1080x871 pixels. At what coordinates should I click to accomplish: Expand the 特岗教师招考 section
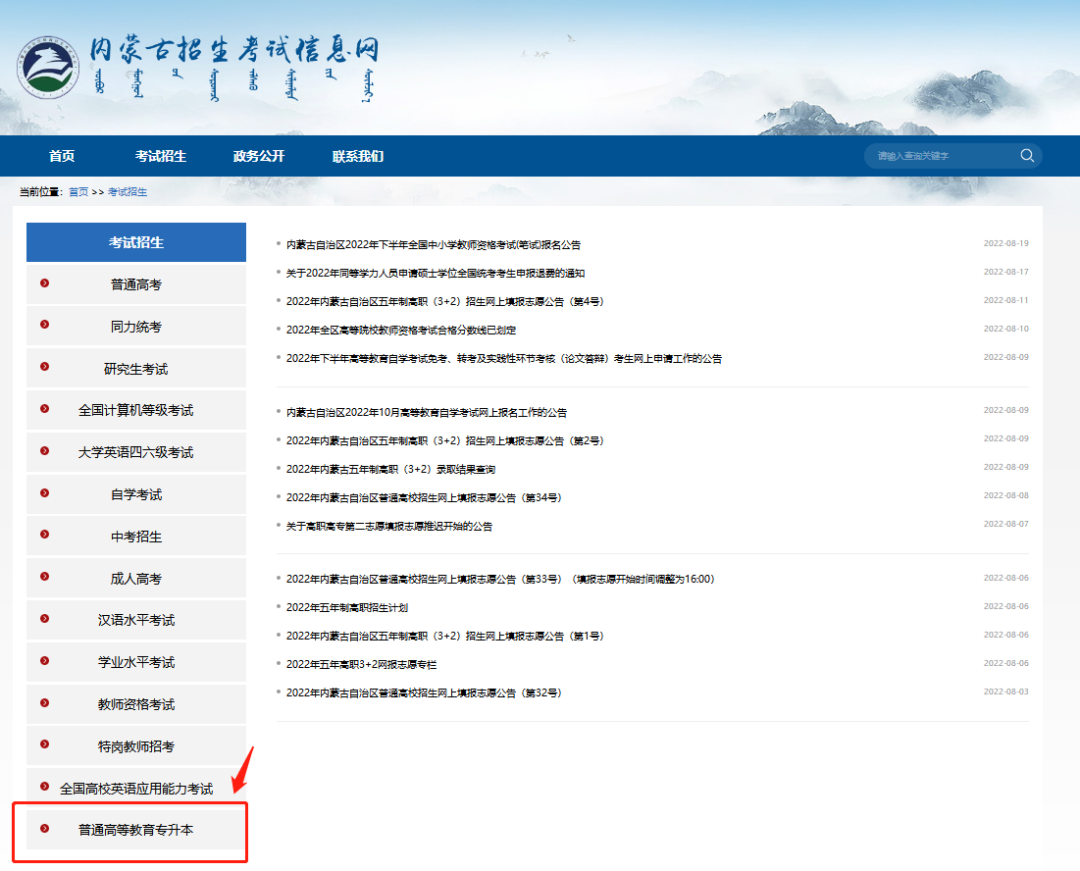tap(135, 746)
